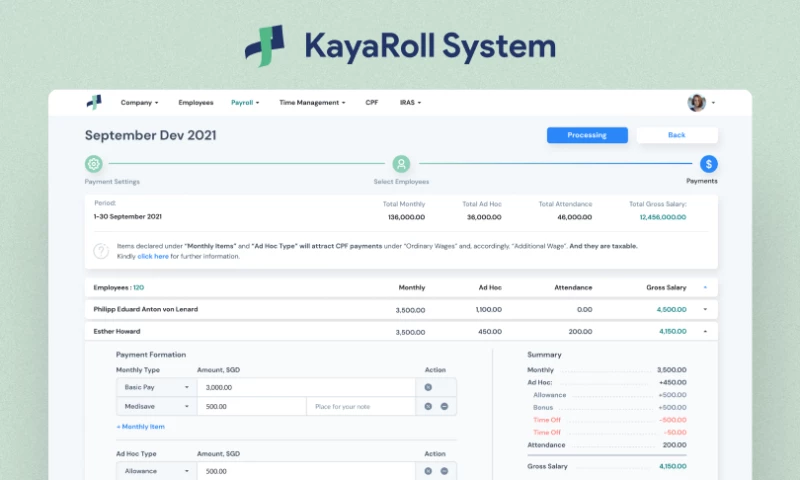Click the Processing button

tap(587, 135)
